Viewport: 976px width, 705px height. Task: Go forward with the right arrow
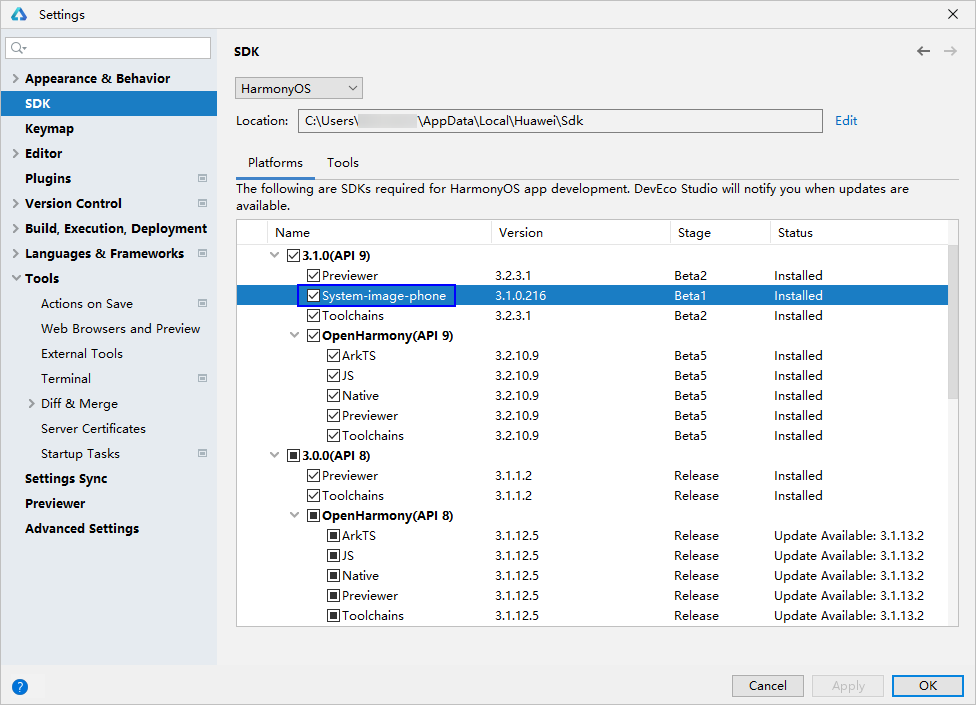click(950, 51)
